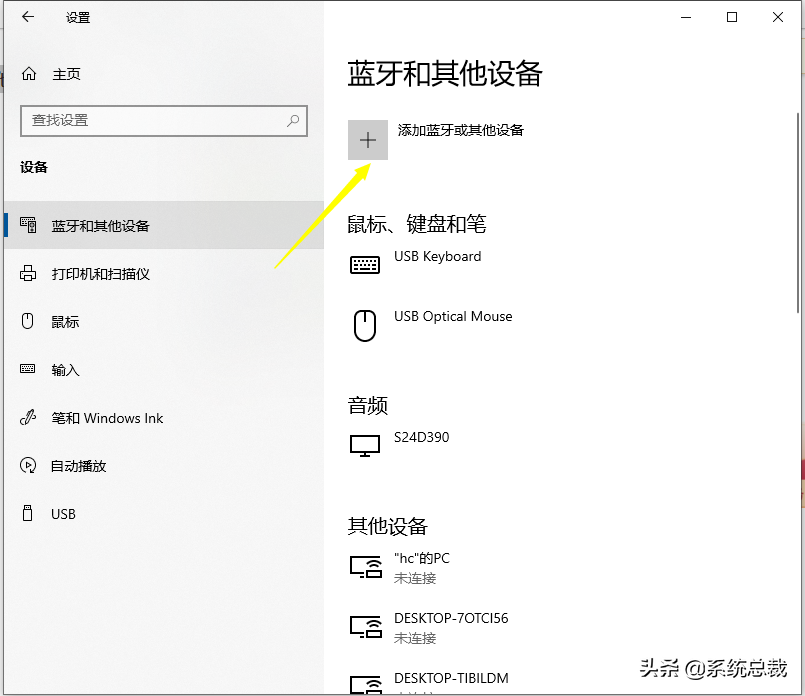Viewport: 805px width, 696px height.
Task: Select the USB Keyboard device icon
Action: 365,265
